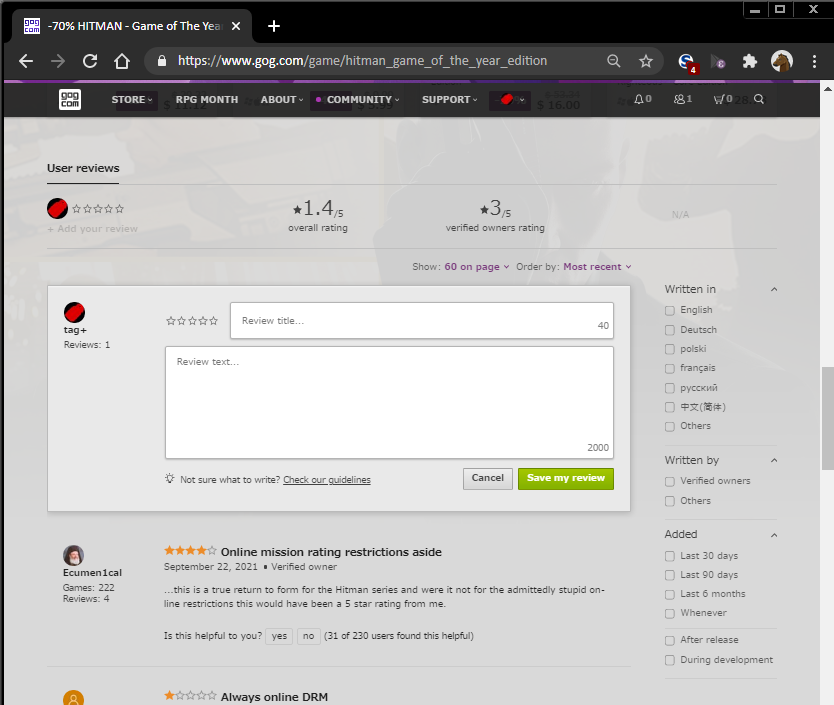The image size is (834, 705).
Task: Click the padlock site info icon
Action: 162,61
